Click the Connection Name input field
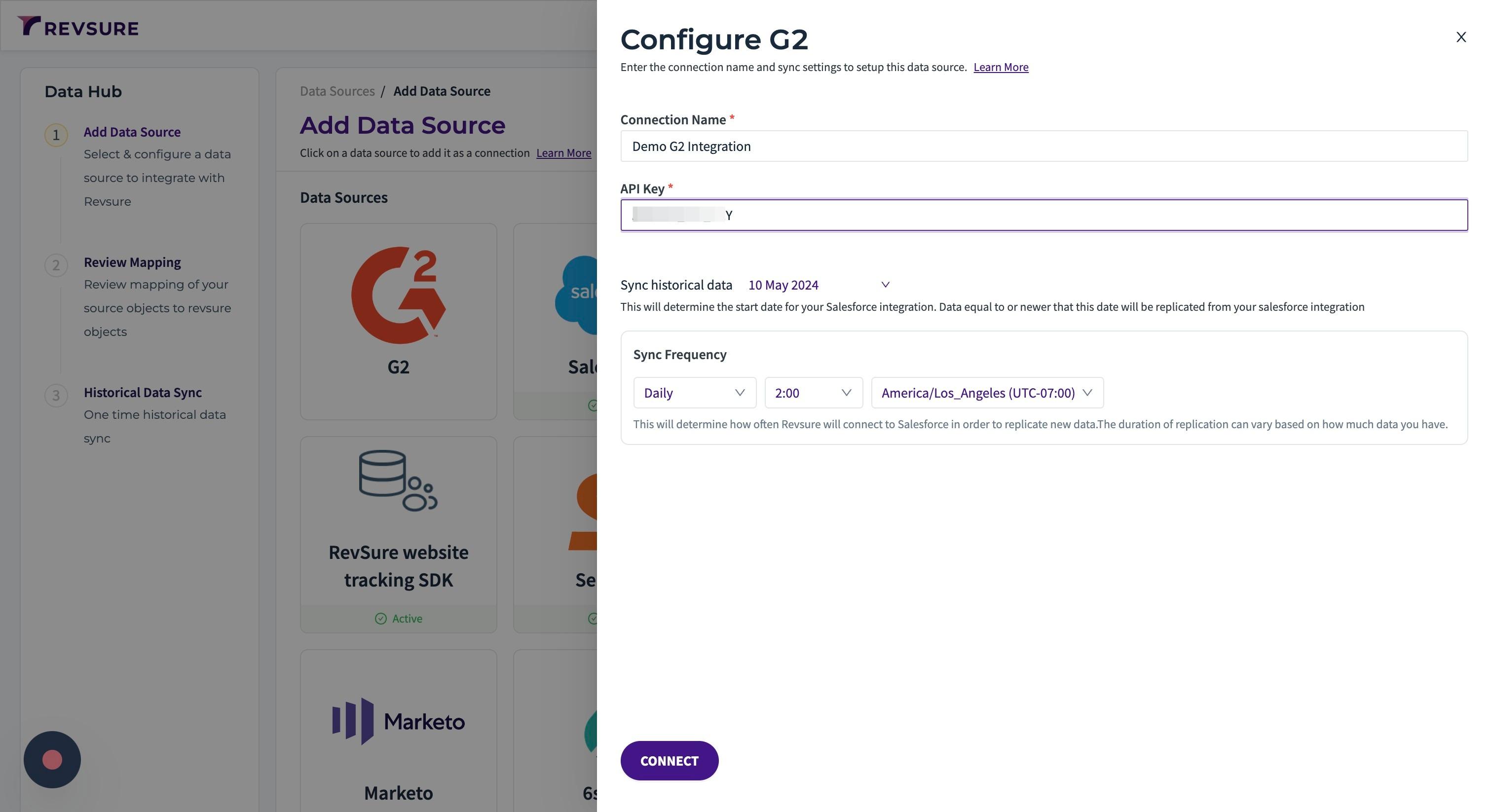The image size is (1492, 812). [x=1043, y=146]
